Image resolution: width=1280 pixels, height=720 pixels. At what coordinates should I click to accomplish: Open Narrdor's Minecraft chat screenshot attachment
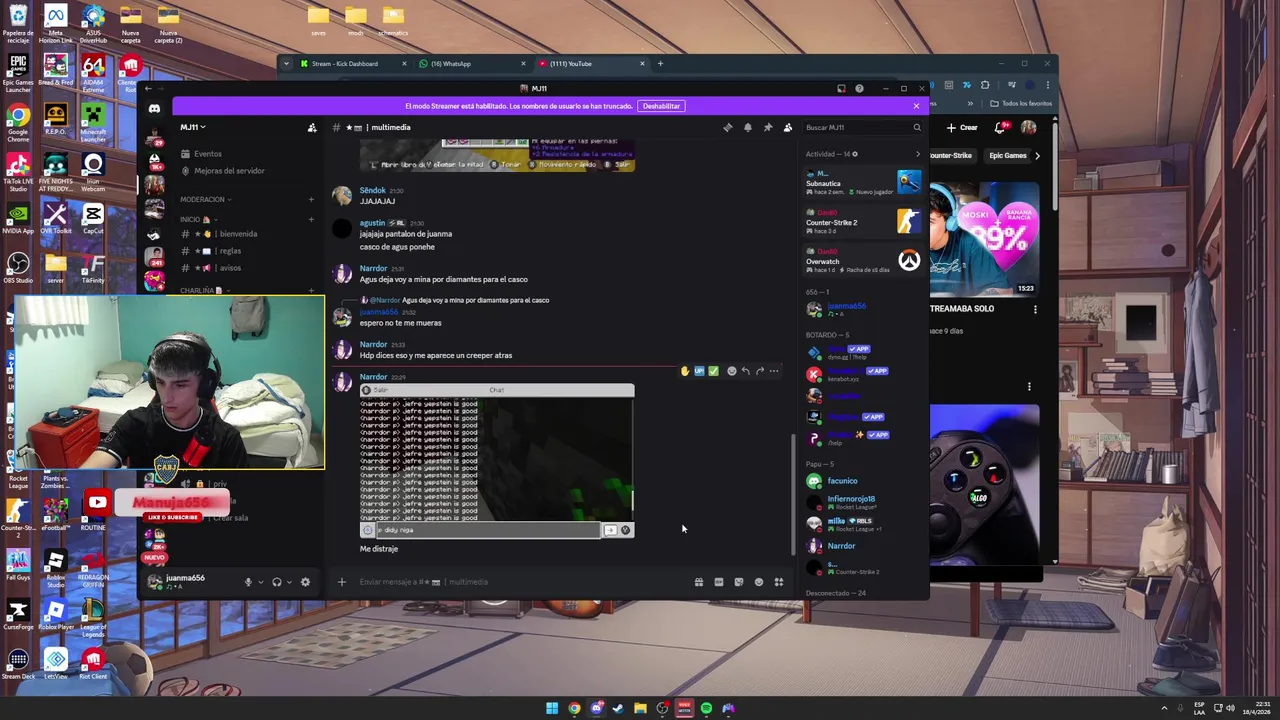click(x=497, y=460)
